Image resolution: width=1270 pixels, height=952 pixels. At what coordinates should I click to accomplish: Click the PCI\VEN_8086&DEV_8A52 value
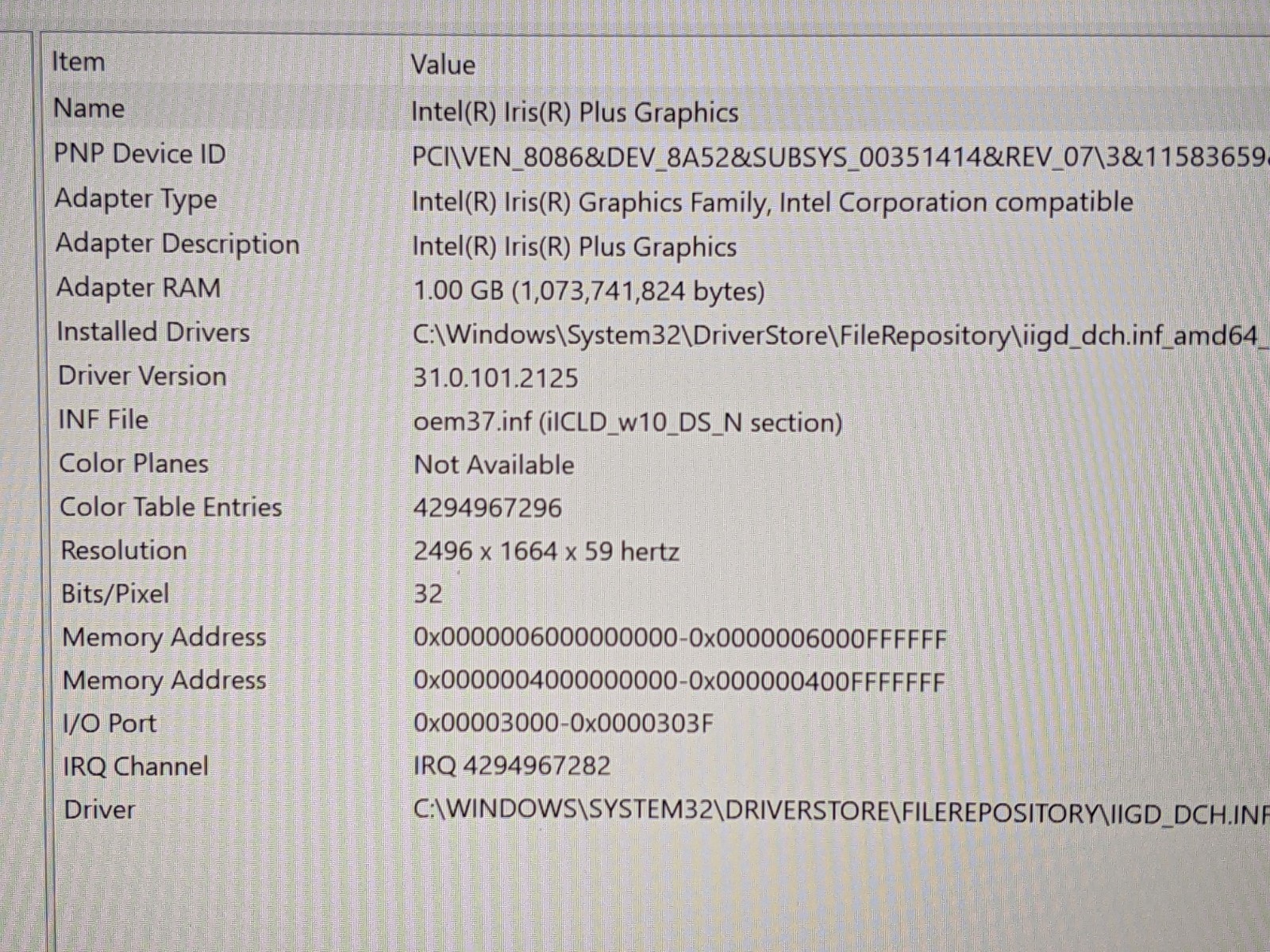tap(840, 157)
